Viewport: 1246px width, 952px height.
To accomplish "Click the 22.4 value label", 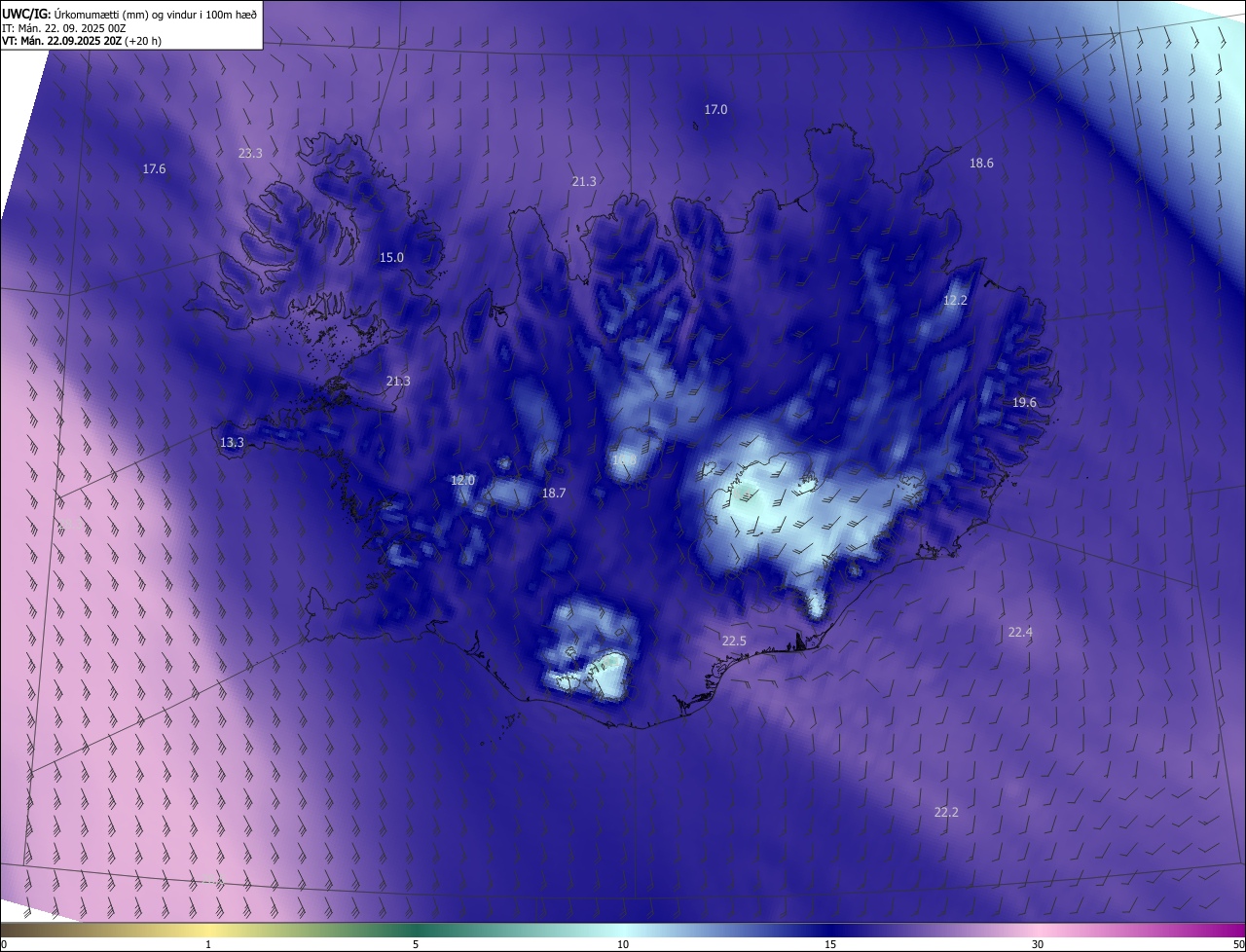I will pos(1020,633).
